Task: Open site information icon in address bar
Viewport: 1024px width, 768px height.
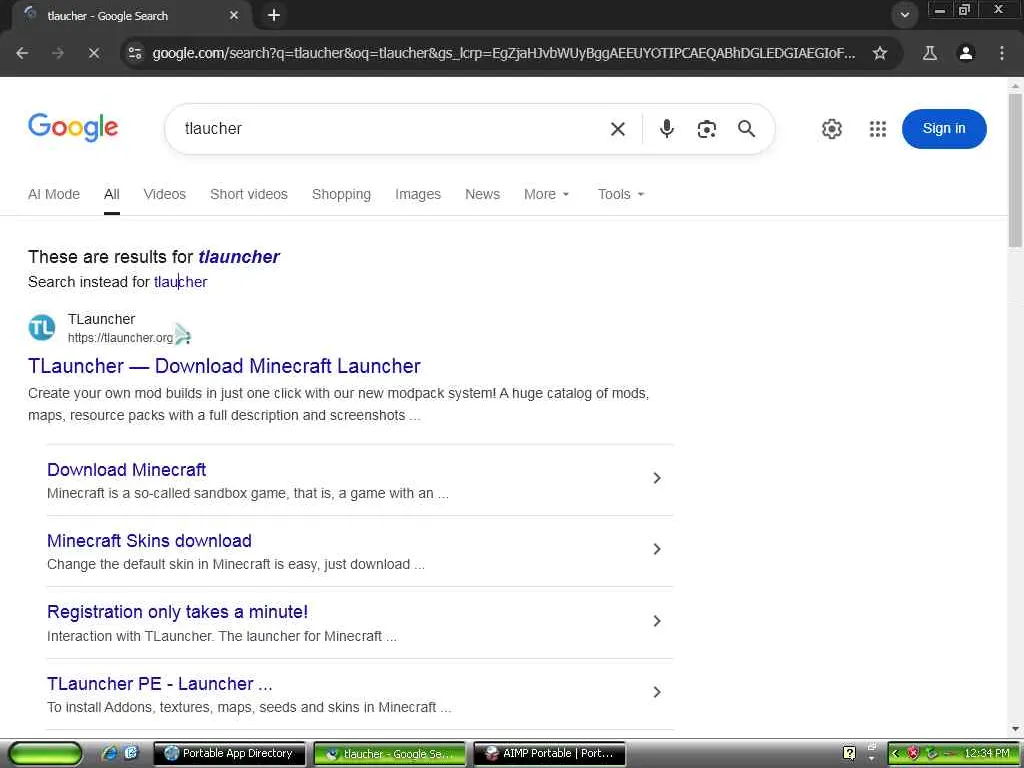Action: (x=135, y=53)
